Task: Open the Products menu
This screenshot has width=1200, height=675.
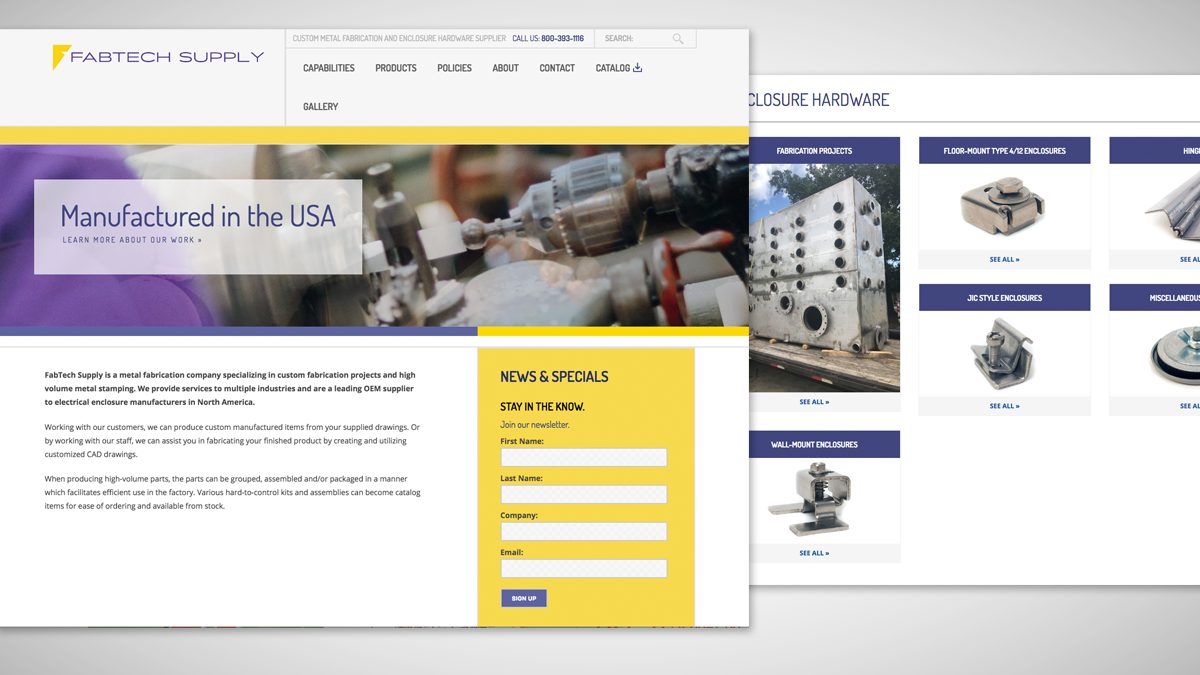Action: coord(396,68)
